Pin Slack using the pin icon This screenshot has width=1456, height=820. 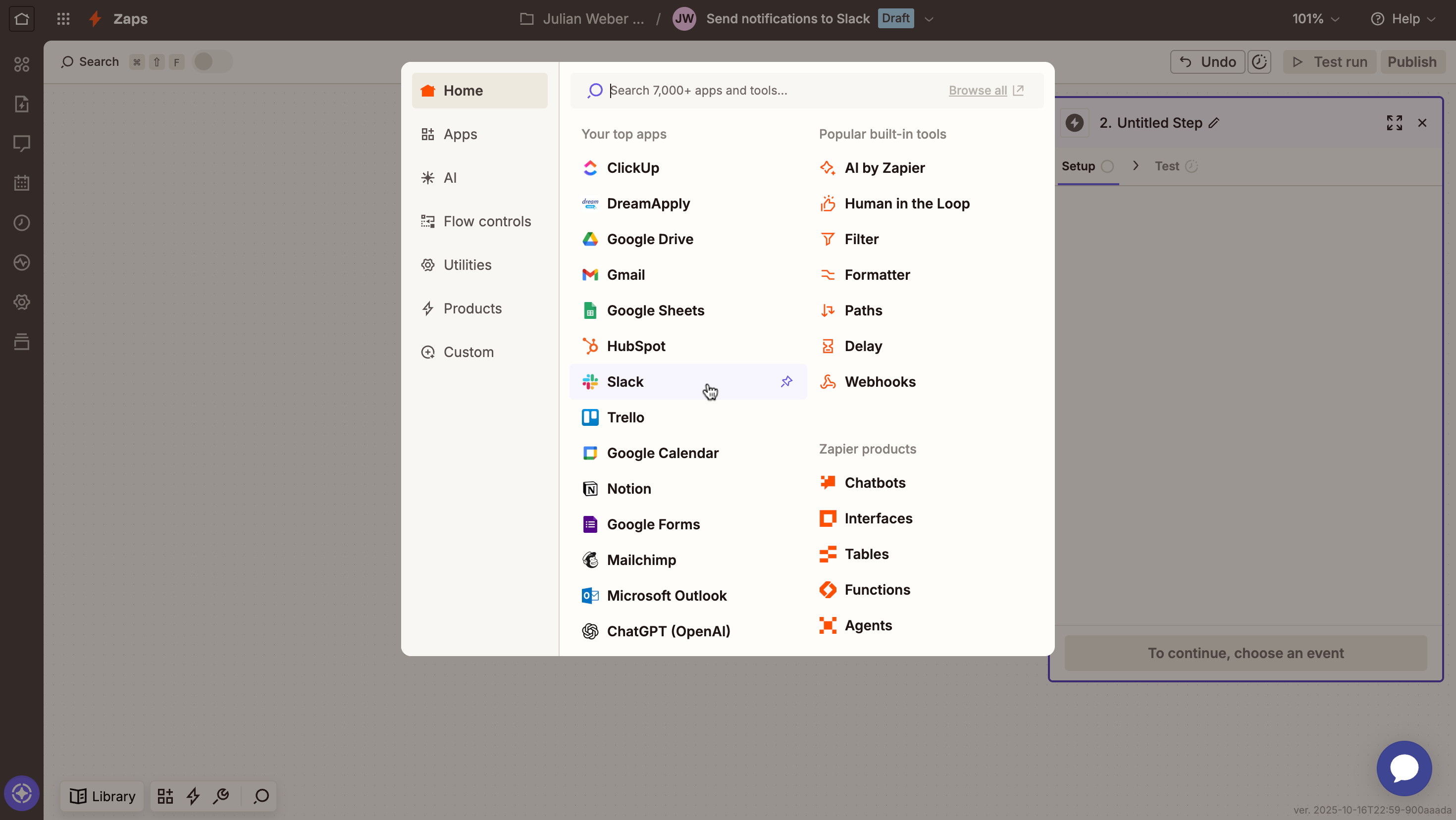coord(786,381)
